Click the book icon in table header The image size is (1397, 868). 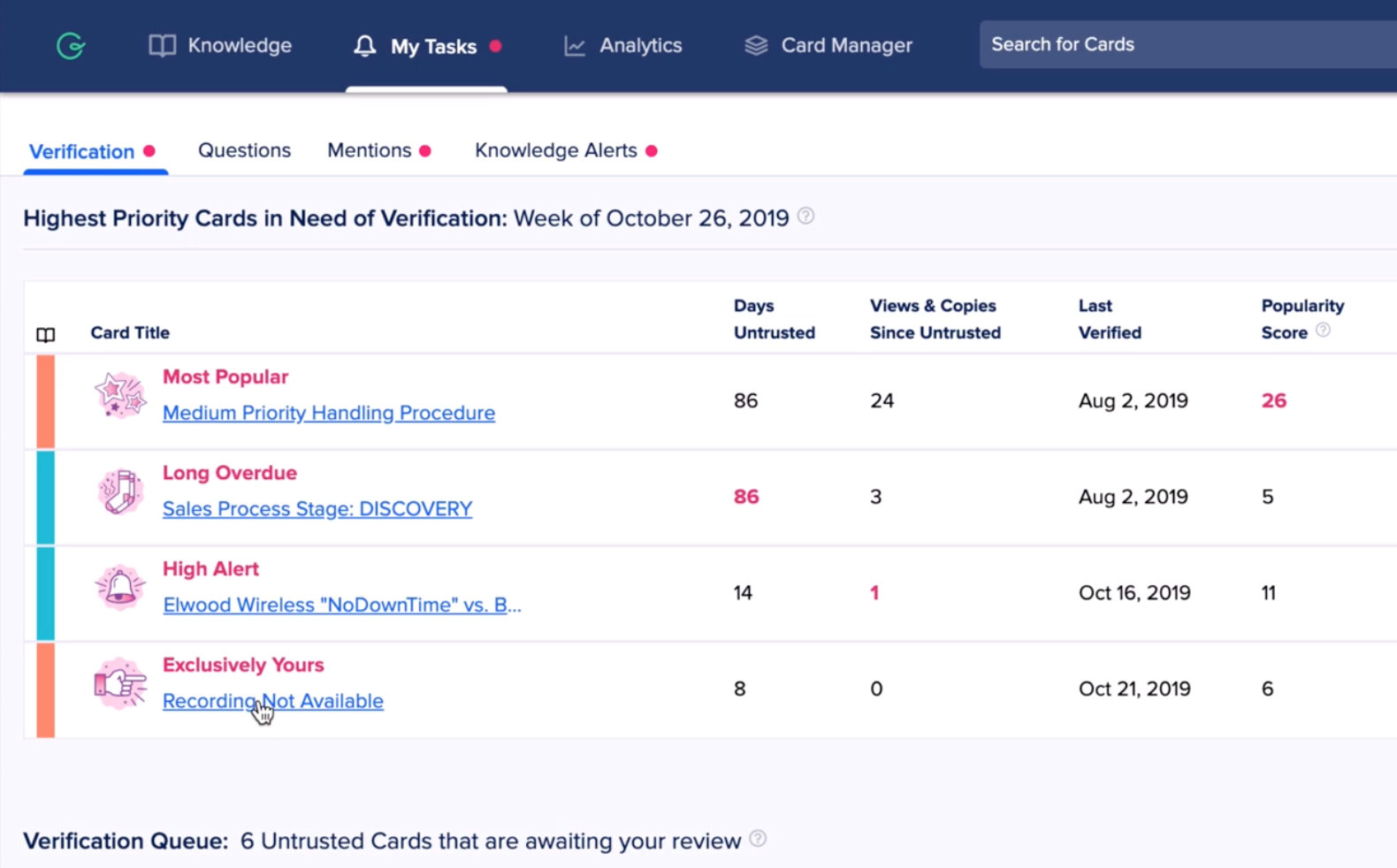point(45,334)
